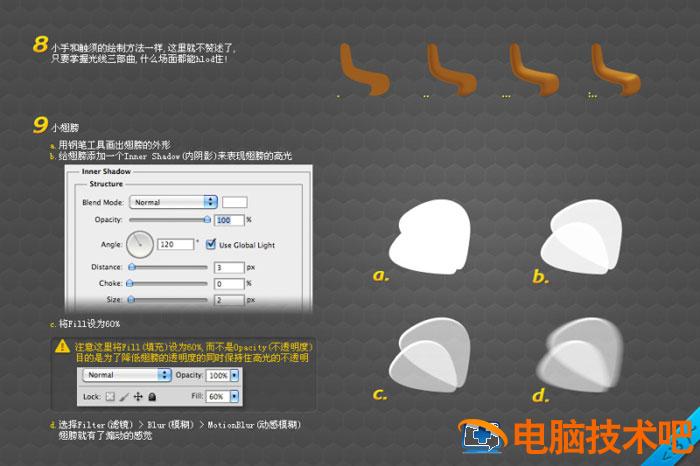Click the layer Opacity 100% field

point(218,375)
